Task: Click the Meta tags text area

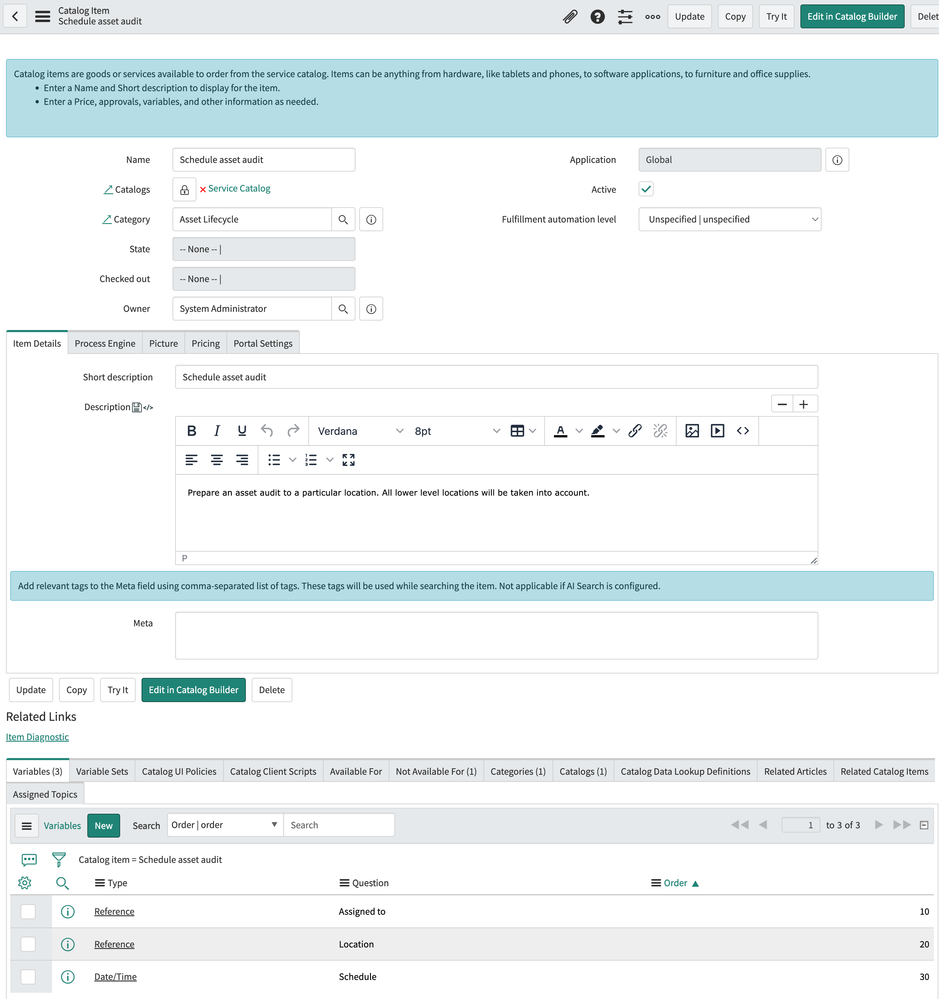Action: click(496, 636)
